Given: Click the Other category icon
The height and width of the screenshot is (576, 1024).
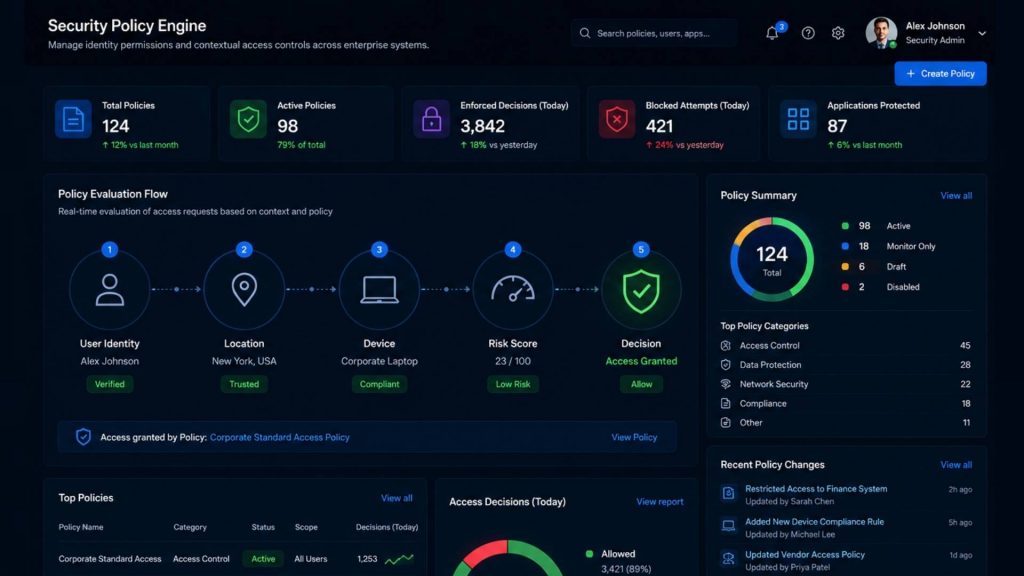Looking at the screenshot, I should click(x=726, y=423).
